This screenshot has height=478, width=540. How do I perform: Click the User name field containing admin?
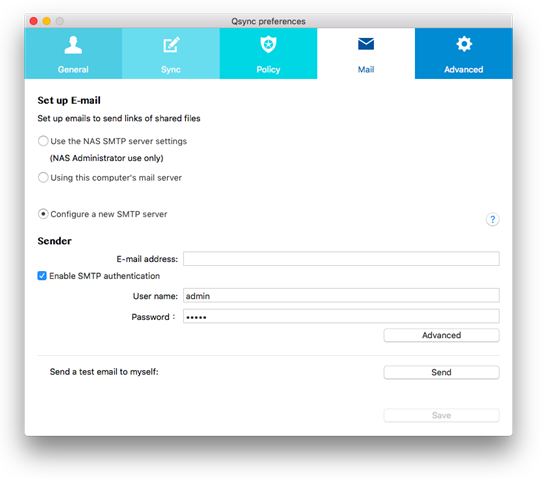click(341, 295)
